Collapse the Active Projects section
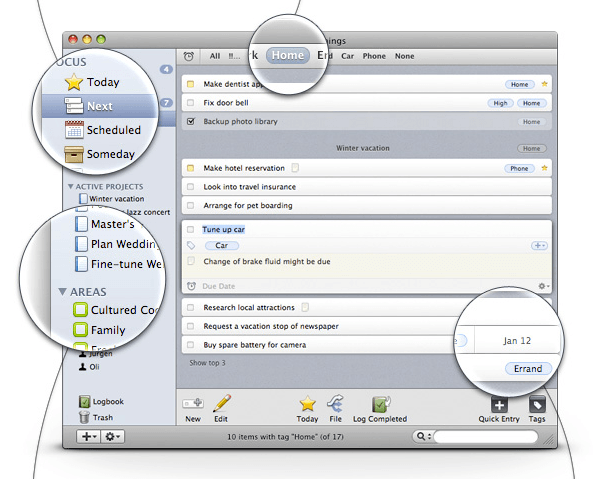 coord(70,186)
